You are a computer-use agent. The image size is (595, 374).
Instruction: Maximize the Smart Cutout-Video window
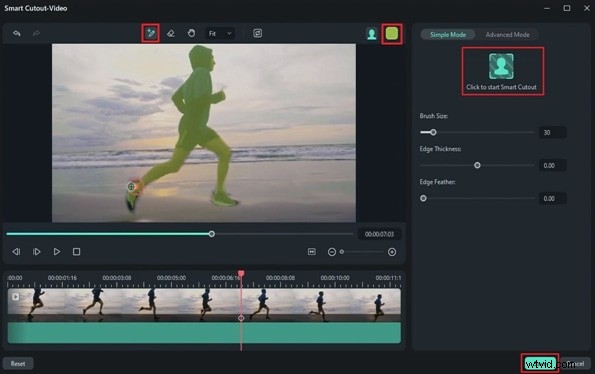[x=567, y=8]
